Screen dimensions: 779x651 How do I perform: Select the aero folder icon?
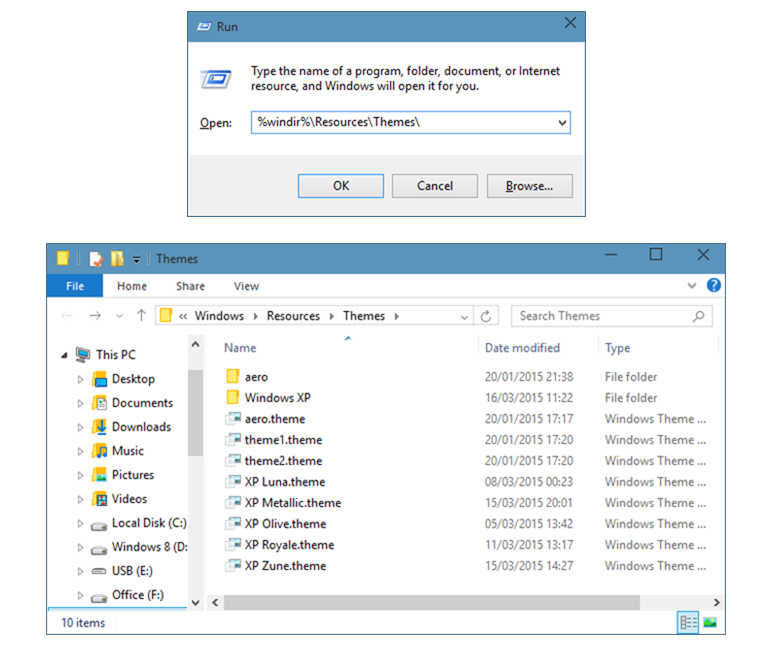pyautogui.click(x=233, y=376)
